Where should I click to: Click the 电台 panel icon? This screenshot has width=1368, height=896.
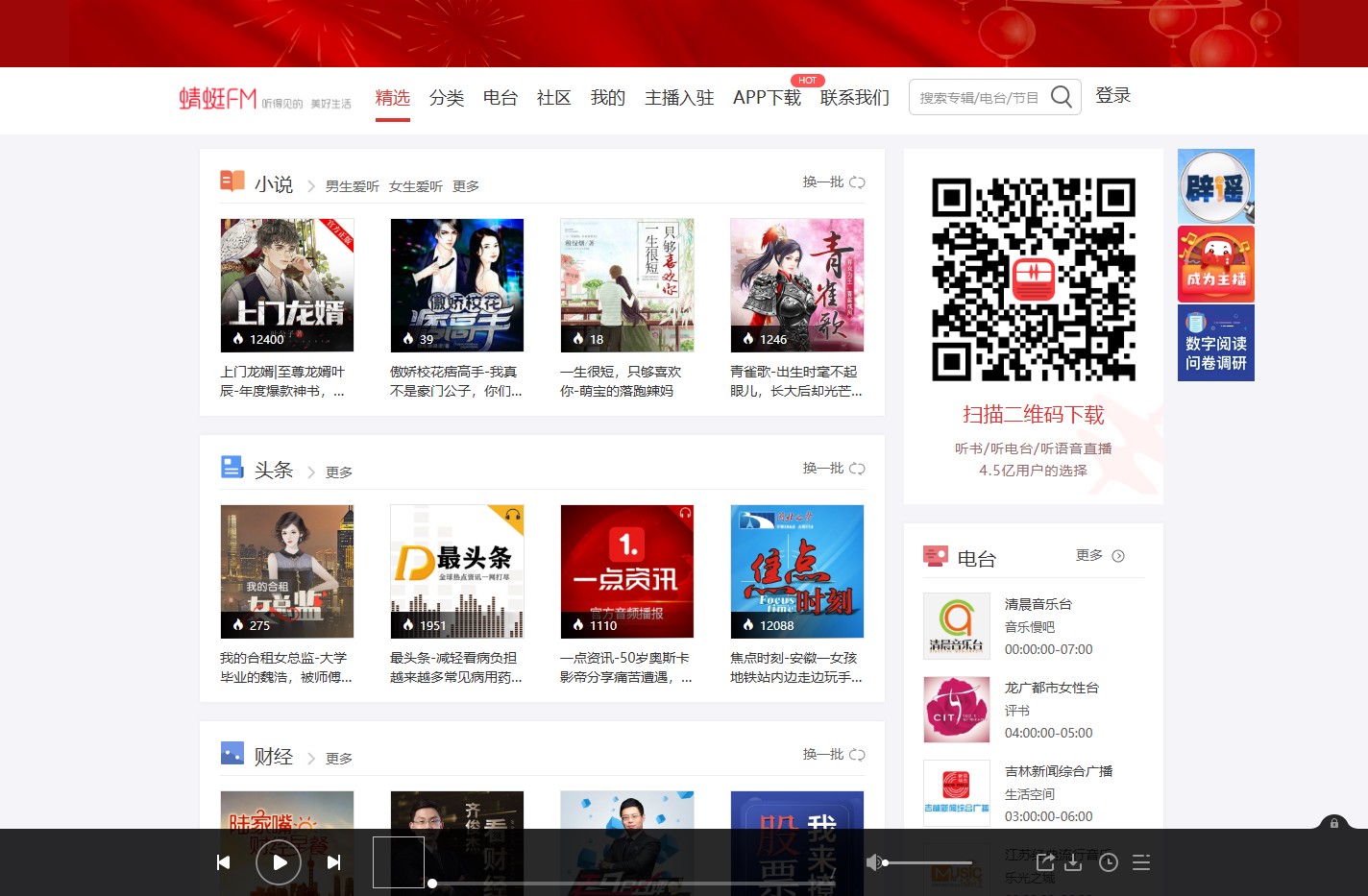click(x=935, y=556)
